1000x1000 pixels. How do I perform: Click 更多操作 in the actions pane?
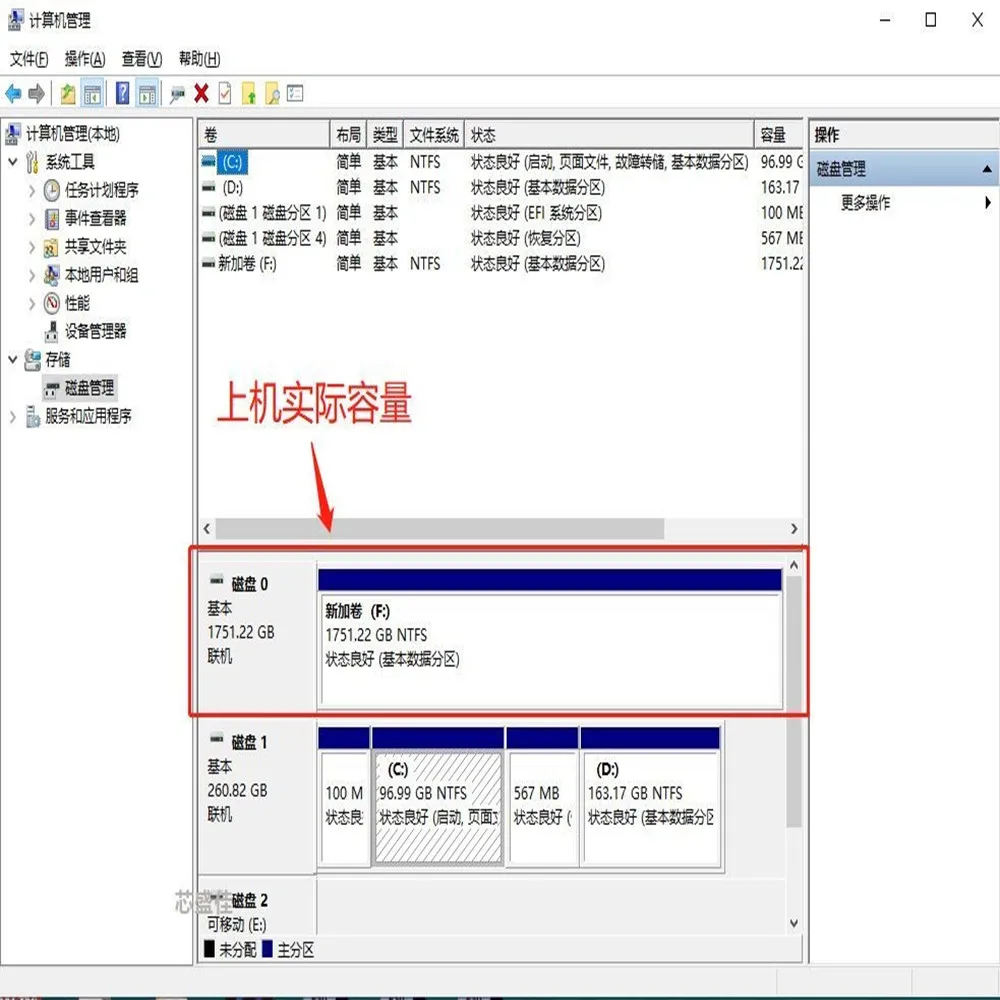point(865,203)
